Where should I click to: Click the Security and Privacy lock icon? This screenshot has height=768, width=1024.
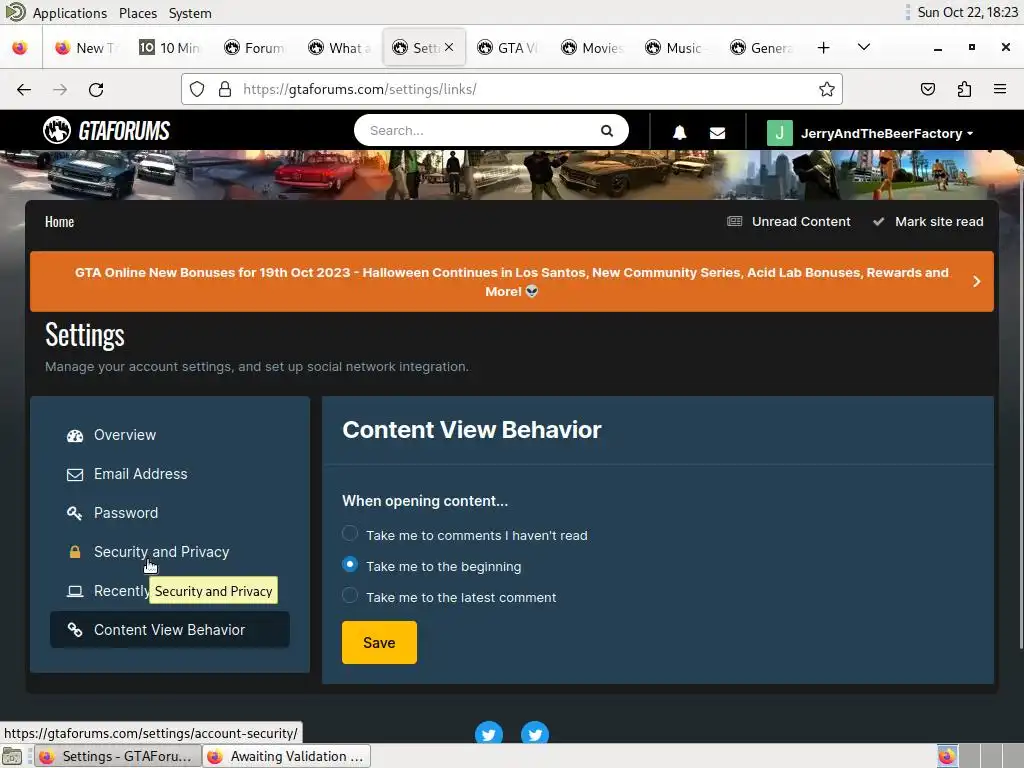click(x=75, y=552)
